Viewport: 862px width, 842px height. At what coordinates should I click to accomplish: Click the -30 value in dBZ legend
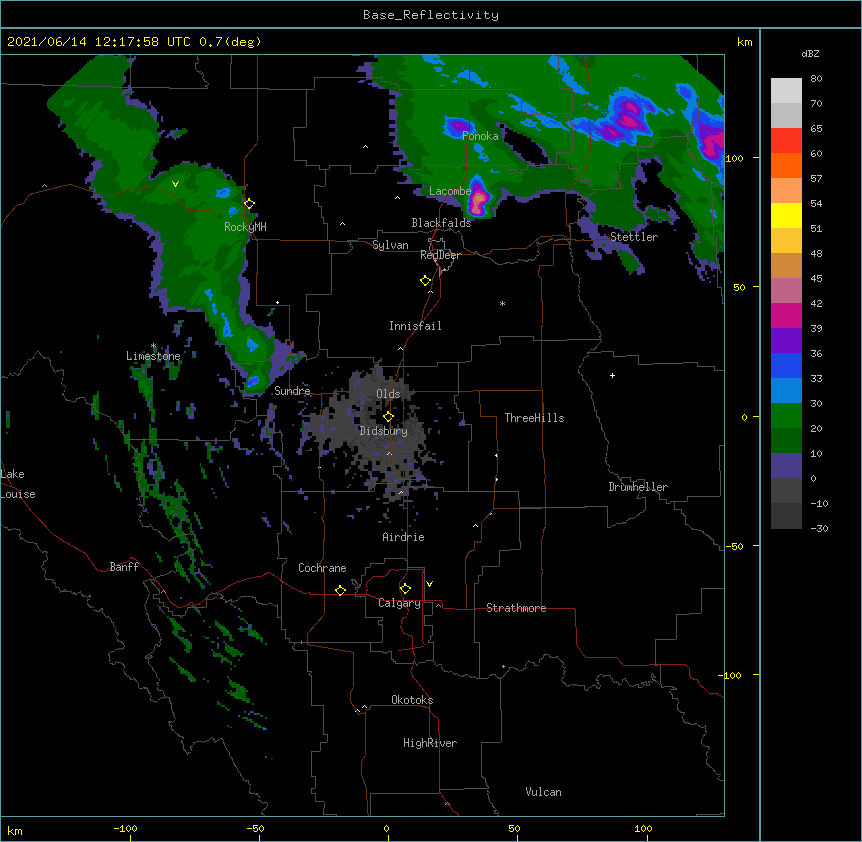819,529
